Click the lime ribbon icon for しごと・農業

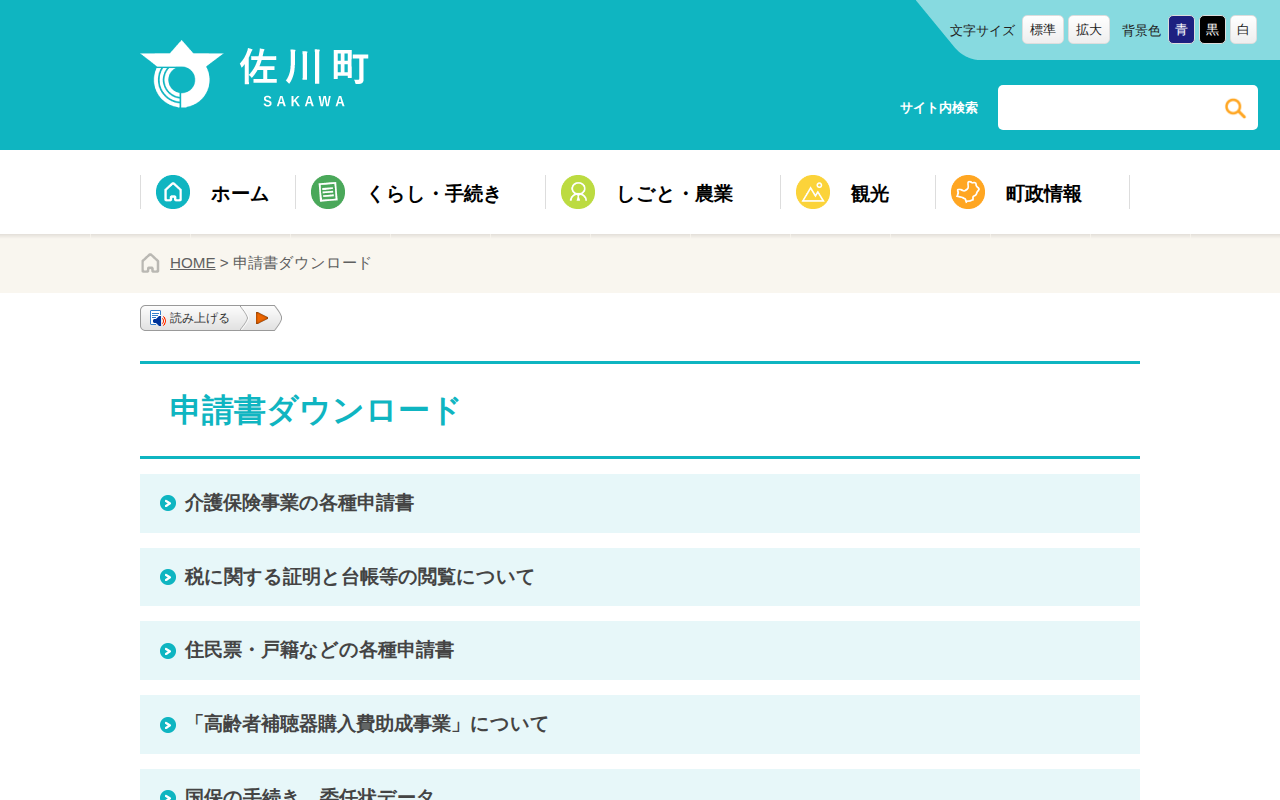click(578, 192)
